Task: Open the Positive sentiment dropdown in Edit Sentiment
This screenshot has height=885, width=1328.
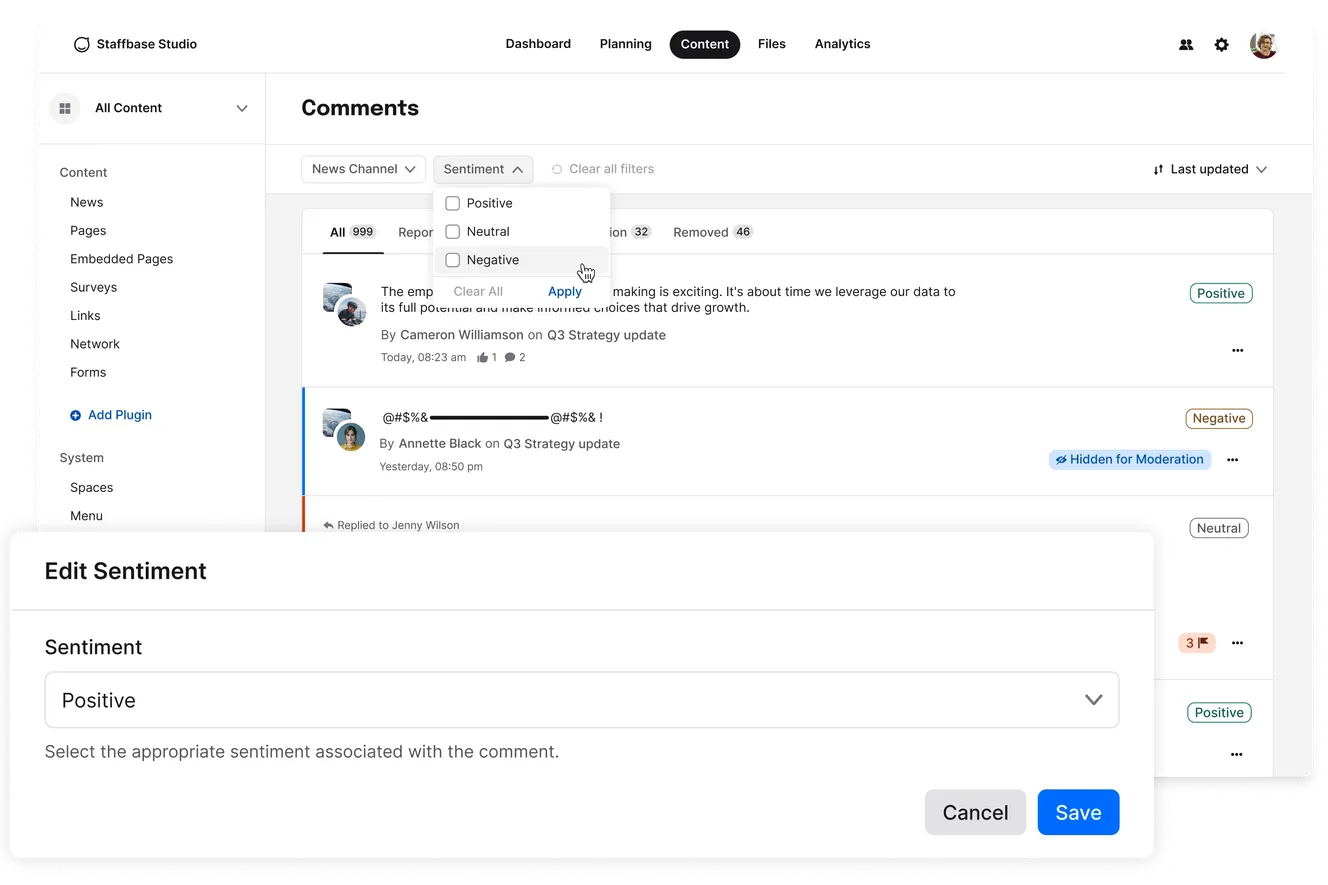Action: point(1093,699)
